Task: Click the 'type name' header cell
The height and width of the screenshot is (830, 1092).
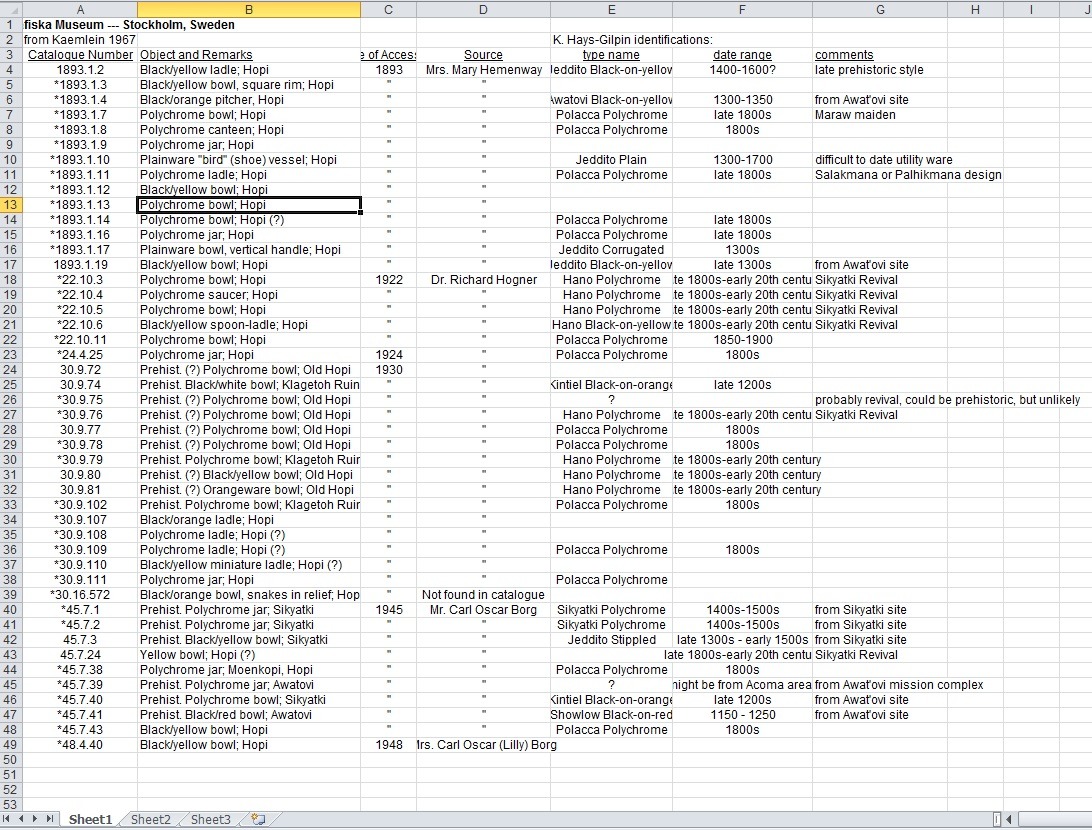Action: 611,55
